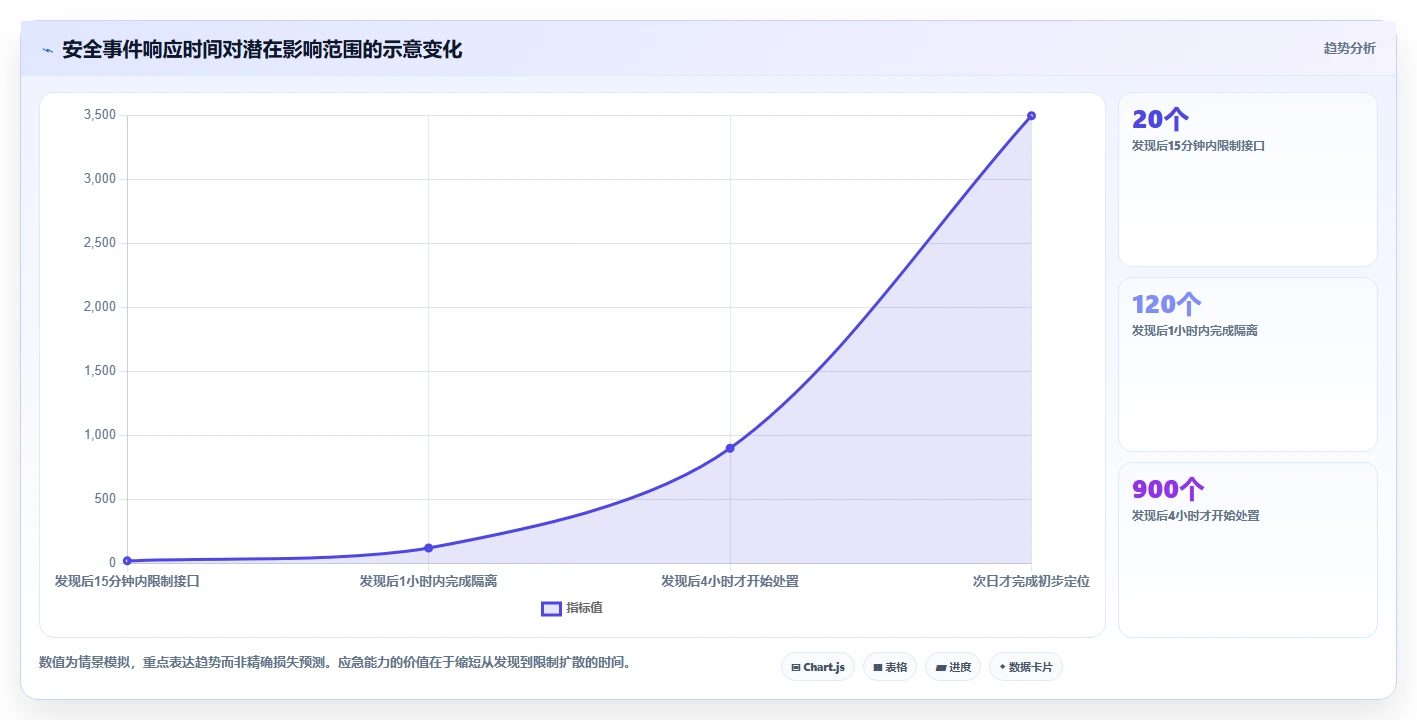Open the 20个 data card
The height and width of the screenshot is (720, 1417).
(1247, 179)
